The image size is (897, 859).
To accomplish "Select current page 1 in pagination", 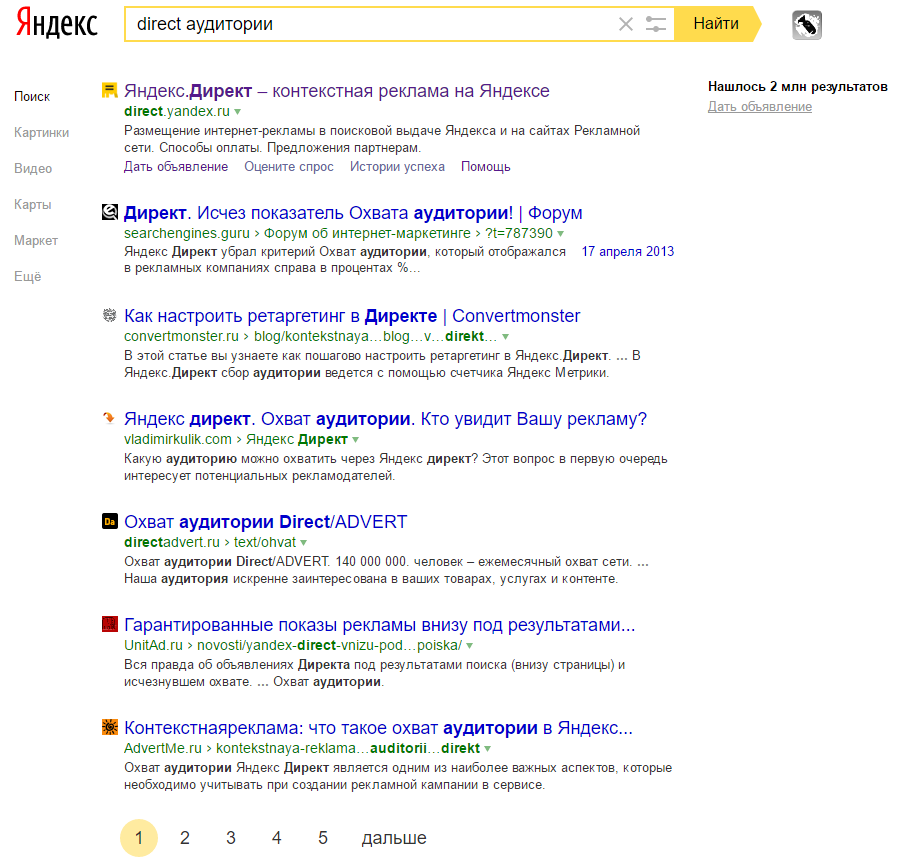I will (139, 838).
